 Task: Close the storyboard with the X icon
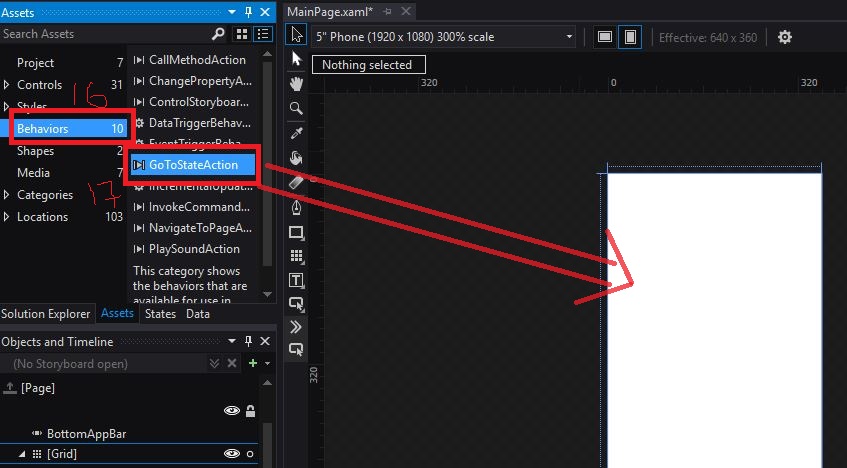[232, 363]
